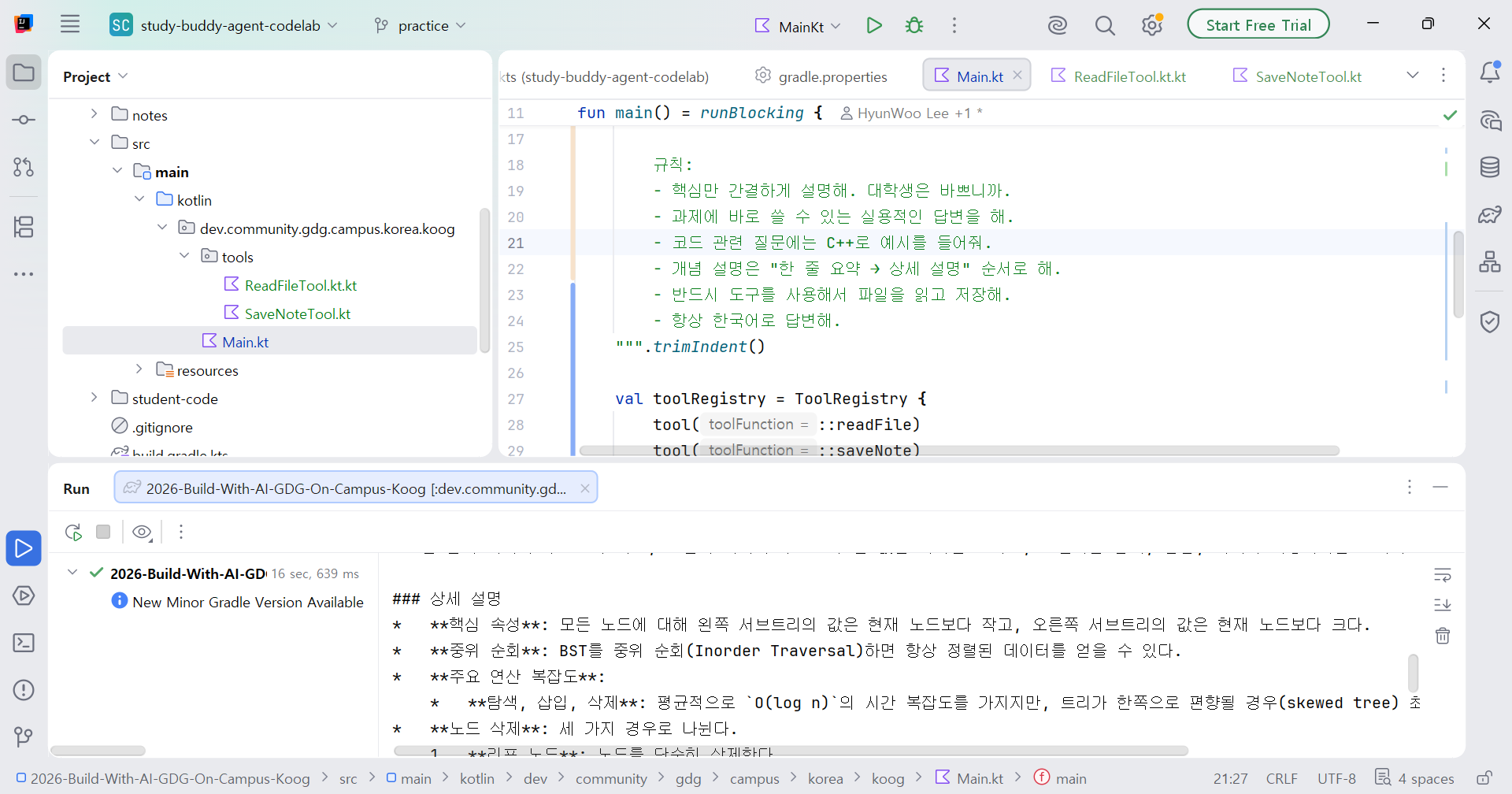
Task: Expand the notes folder
Action: click(x=94, y=114)
